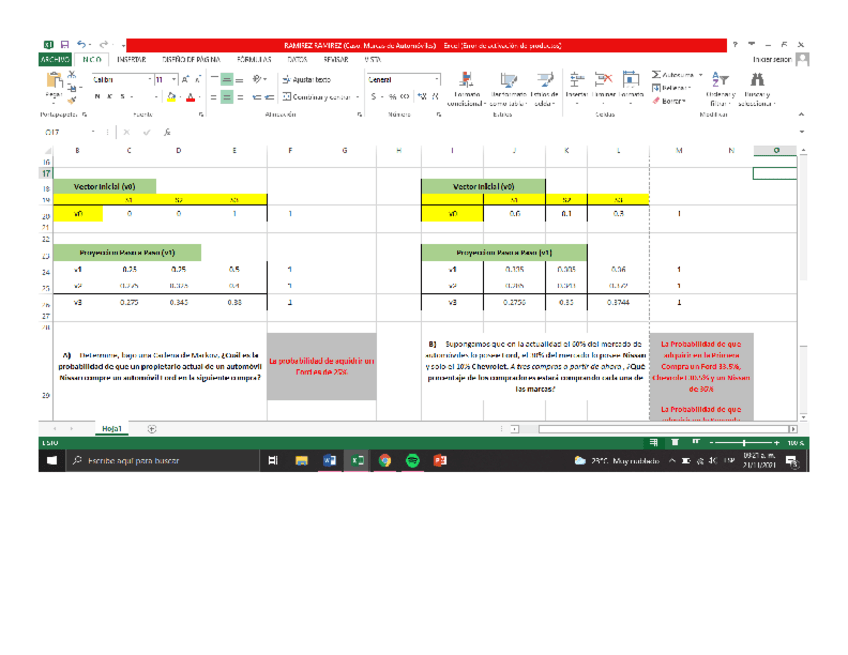Image resolution: width=848 pixels, height=655 pixels.
Task: Open the font size dropdown
Action: [174, 80]
